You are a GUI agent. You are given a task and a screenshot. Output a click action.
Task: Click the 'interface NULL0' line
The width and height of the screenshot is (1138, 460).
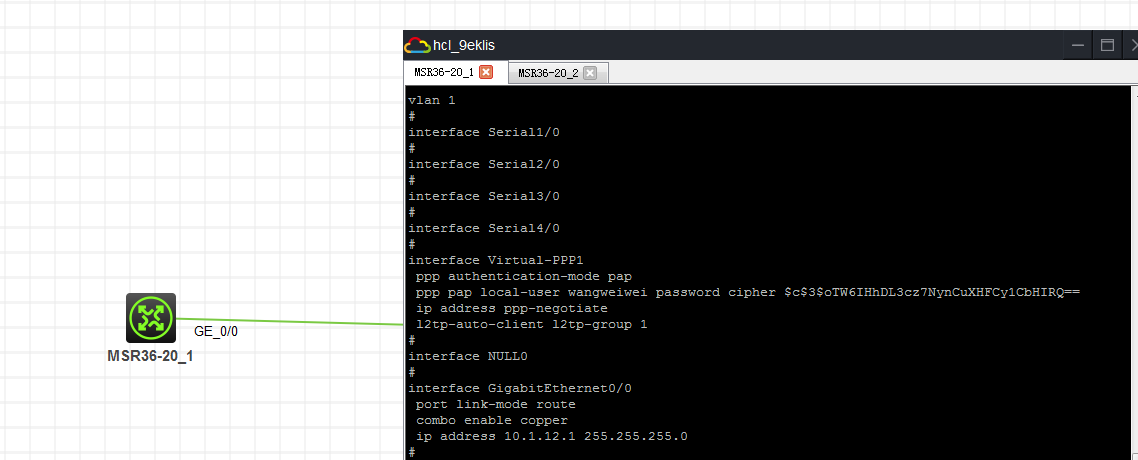468,356
